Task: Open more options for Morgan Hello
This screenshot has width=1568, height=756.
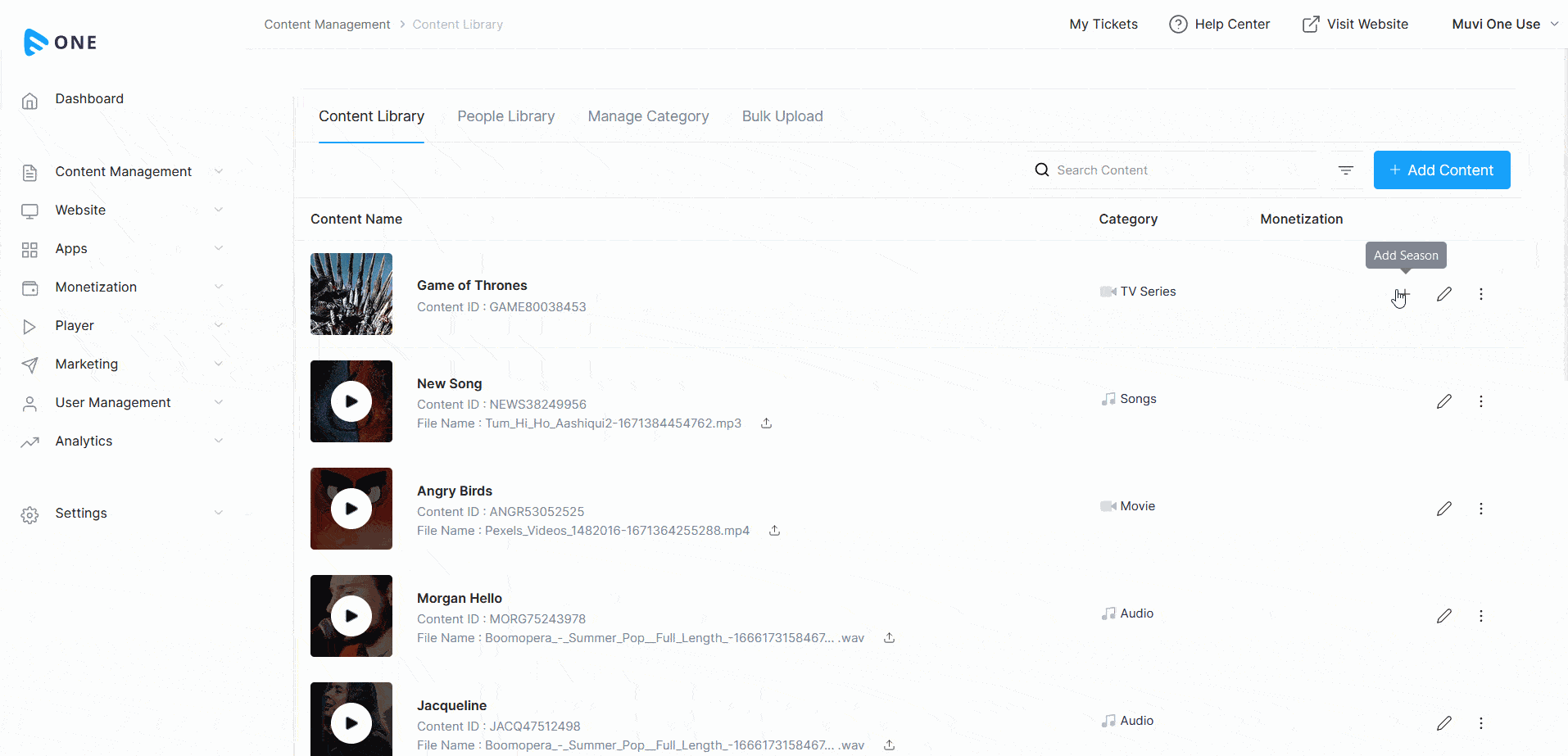Action: coord(1481,616)
